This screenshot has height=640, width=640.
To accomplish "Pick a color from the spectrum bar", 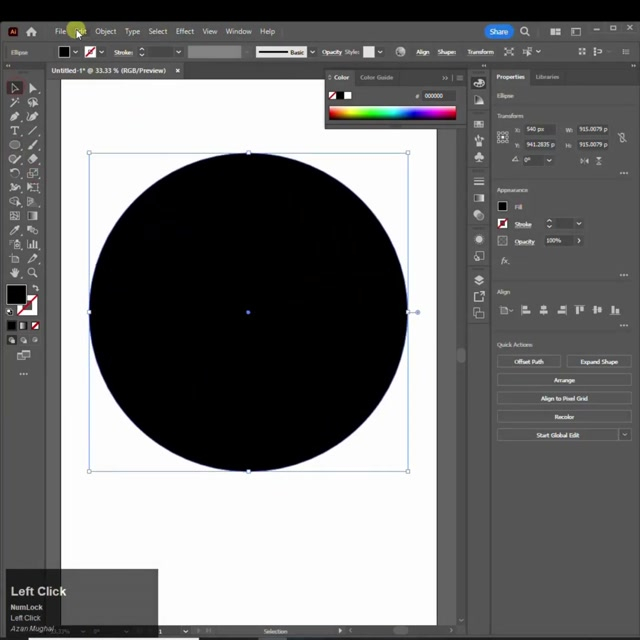I will 392,113.
